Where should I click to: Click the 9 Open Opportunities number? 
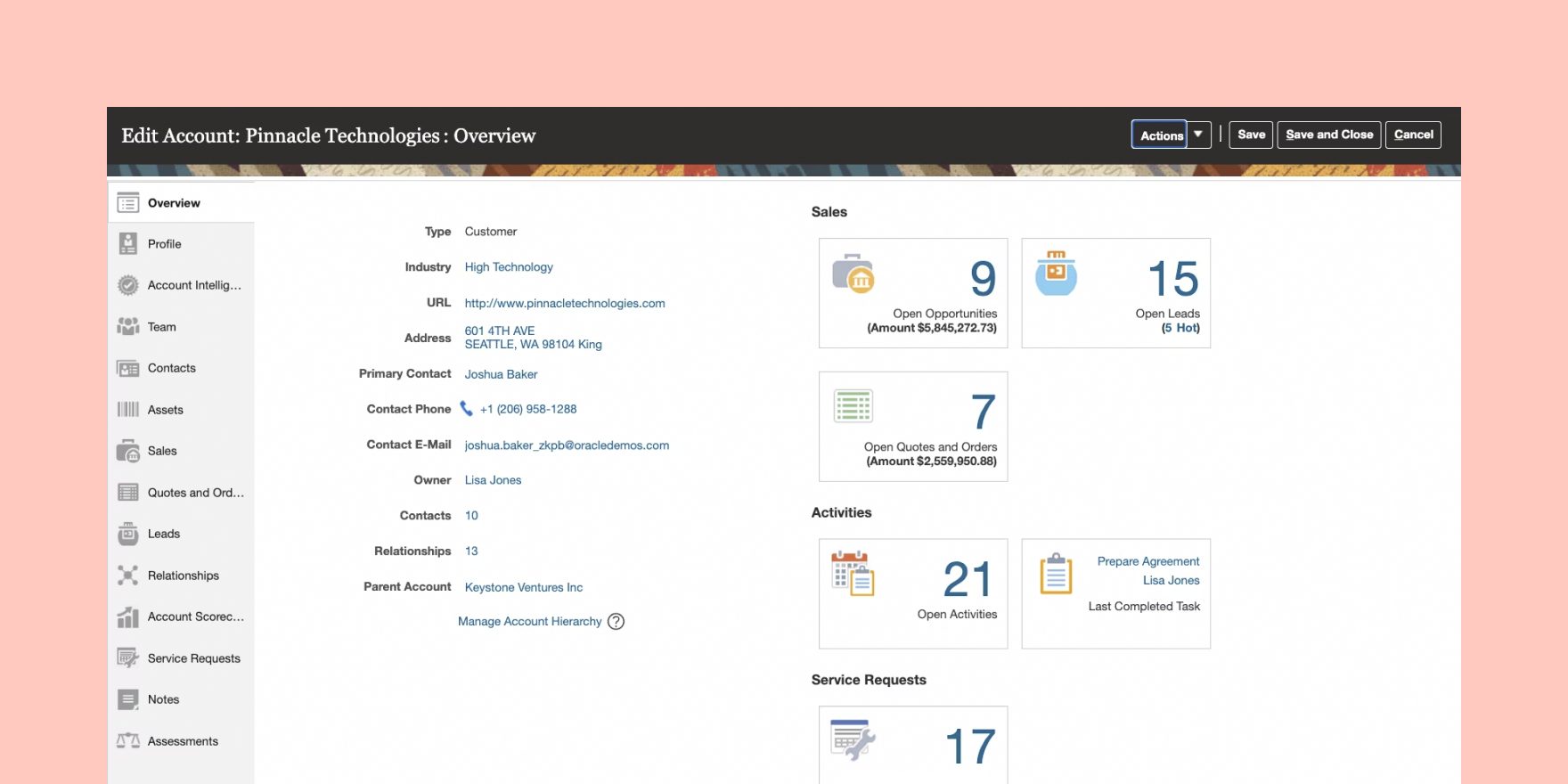[983, 279]
